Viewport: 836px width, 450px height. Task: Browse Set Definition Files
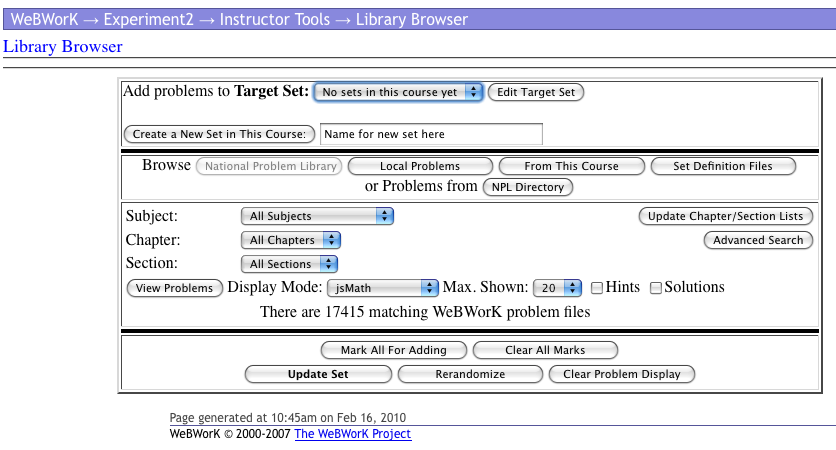click(x=723, y=166)
